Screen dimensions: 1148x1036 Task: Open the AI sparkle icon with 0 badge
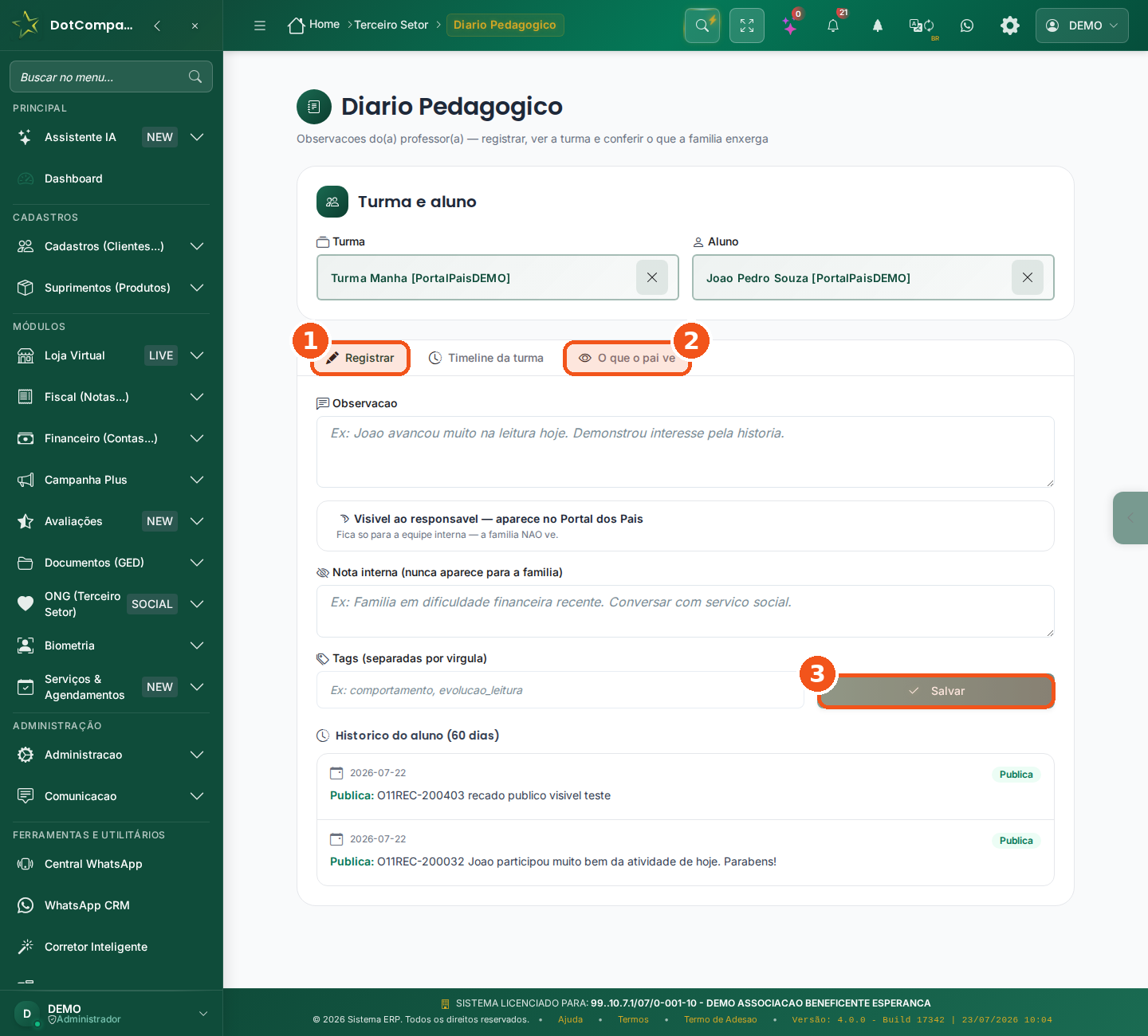790,26
